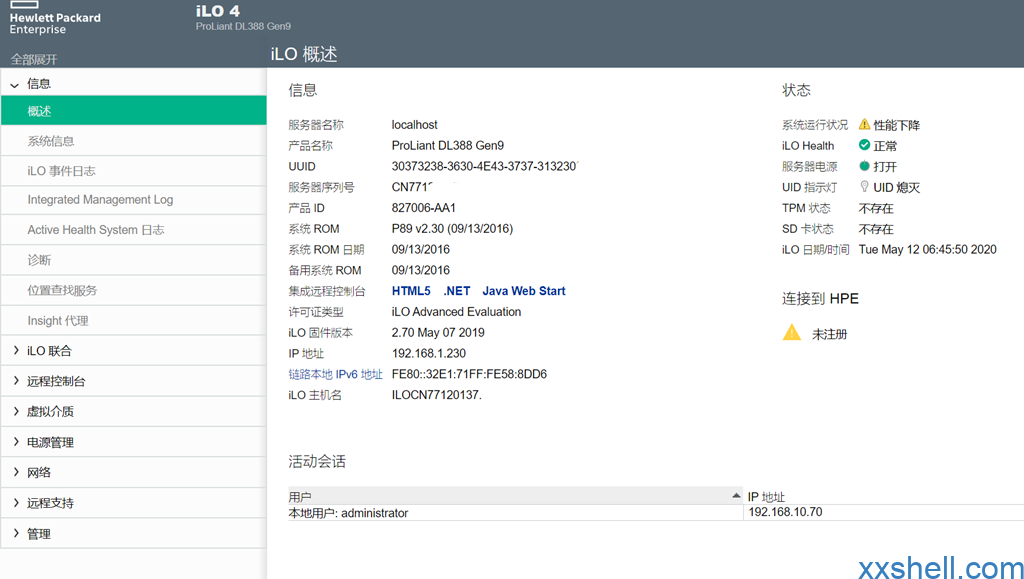1024x579 pixels.
Task: Click the iLO date Tue May 12 value
Action: tap(927, 250)
